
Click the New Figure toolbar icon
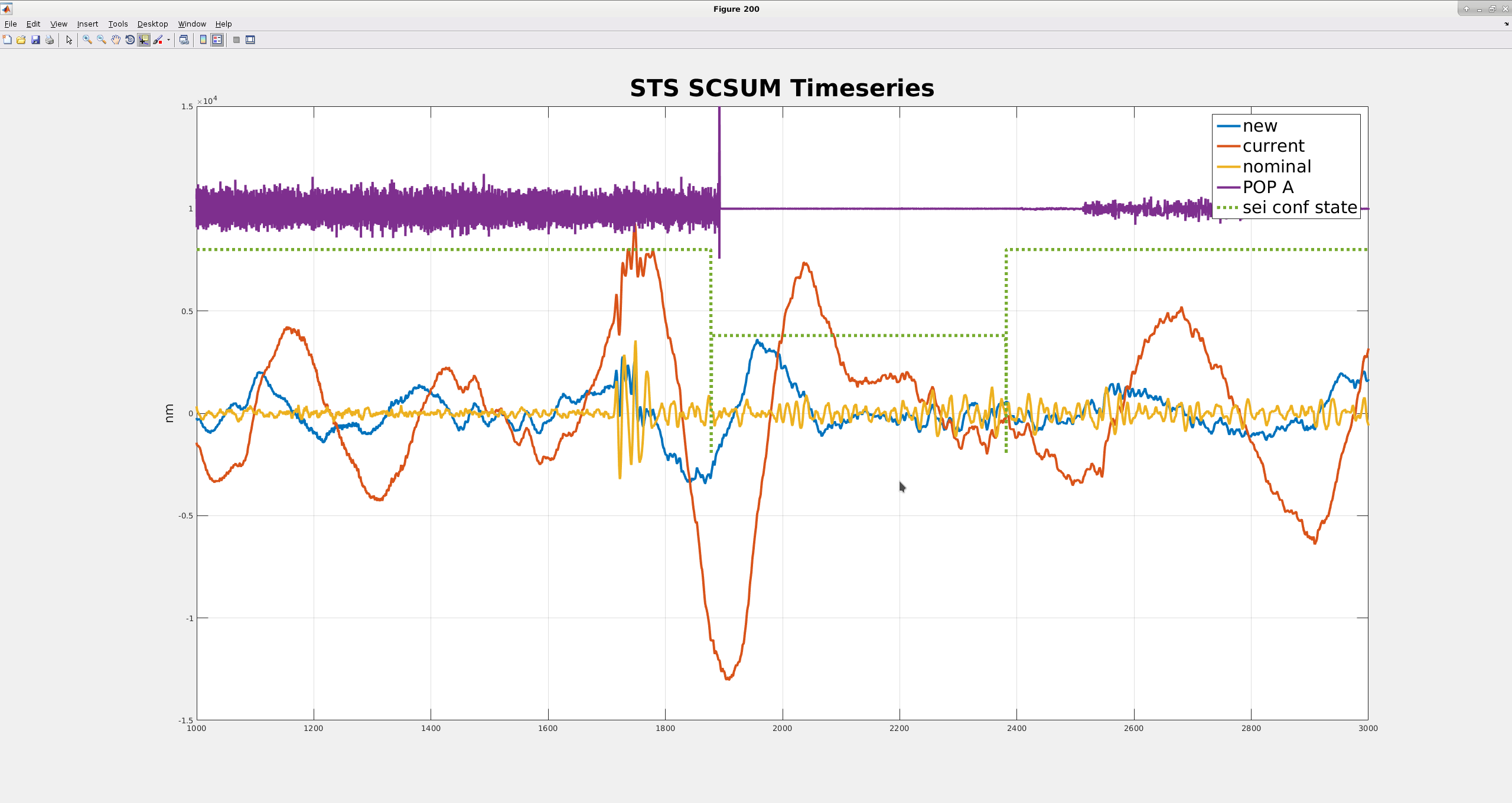point(7,40)
